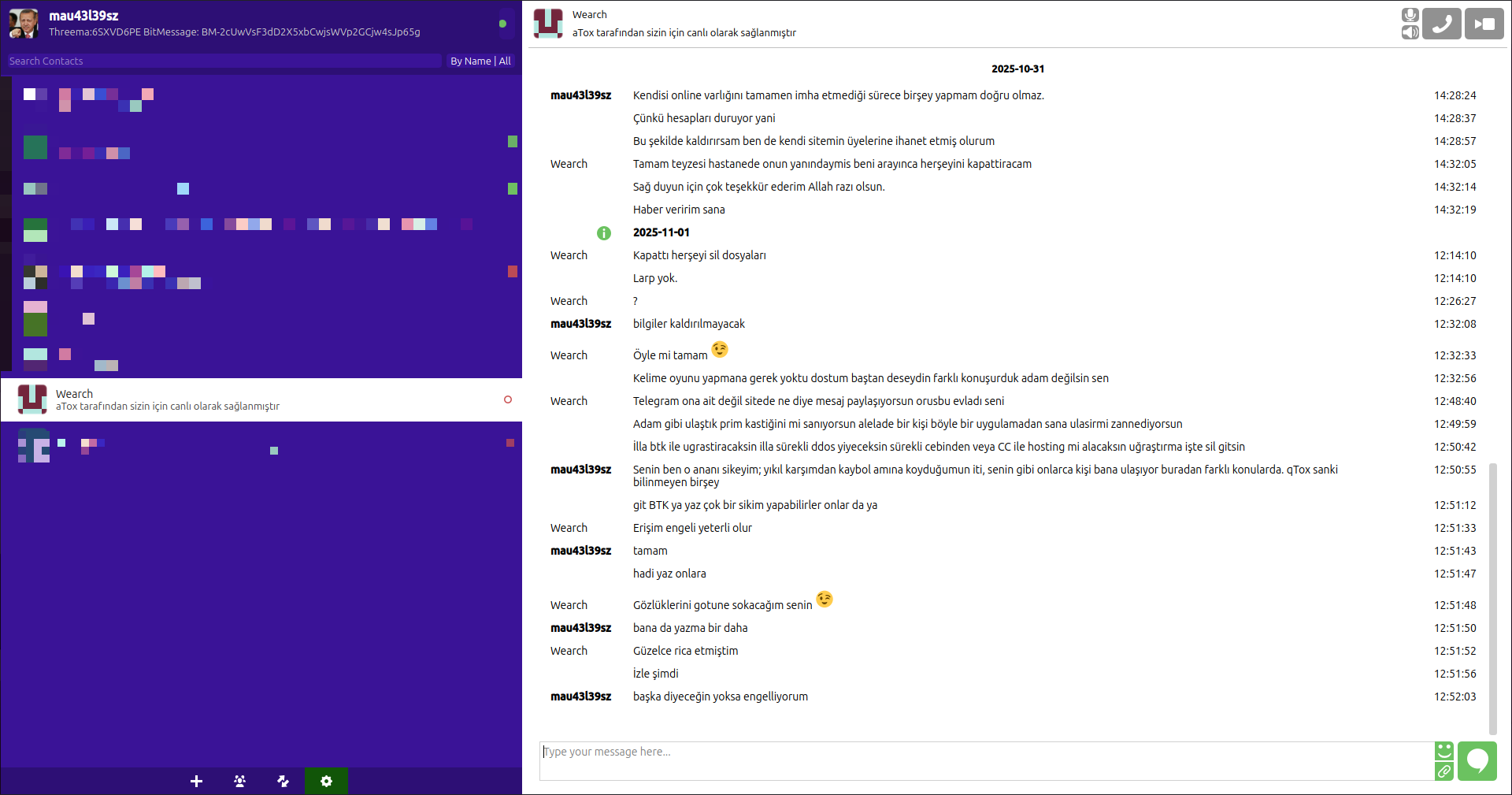
Task: Click the Search Contacts field
Action: coord(224,61)
